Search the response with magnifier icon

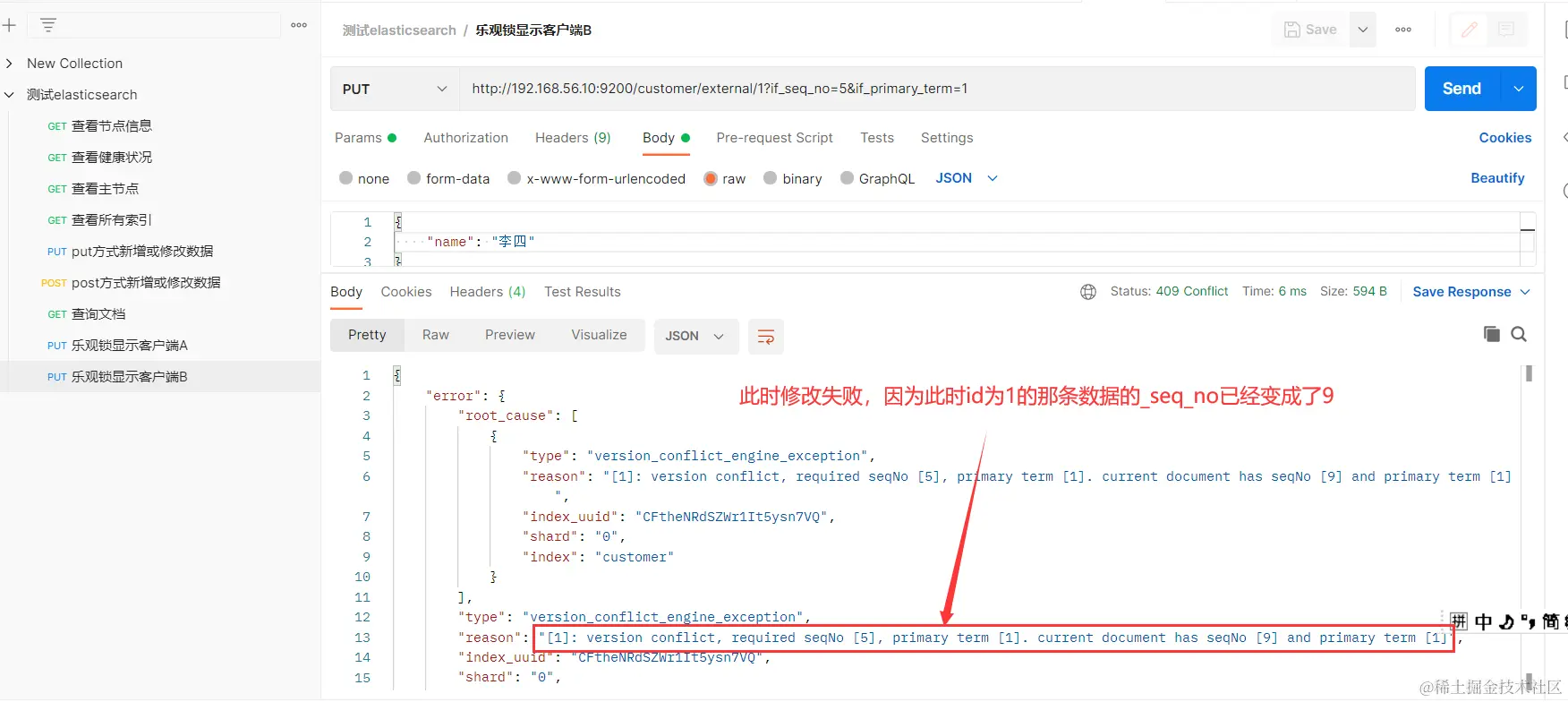pos(1519,334)
